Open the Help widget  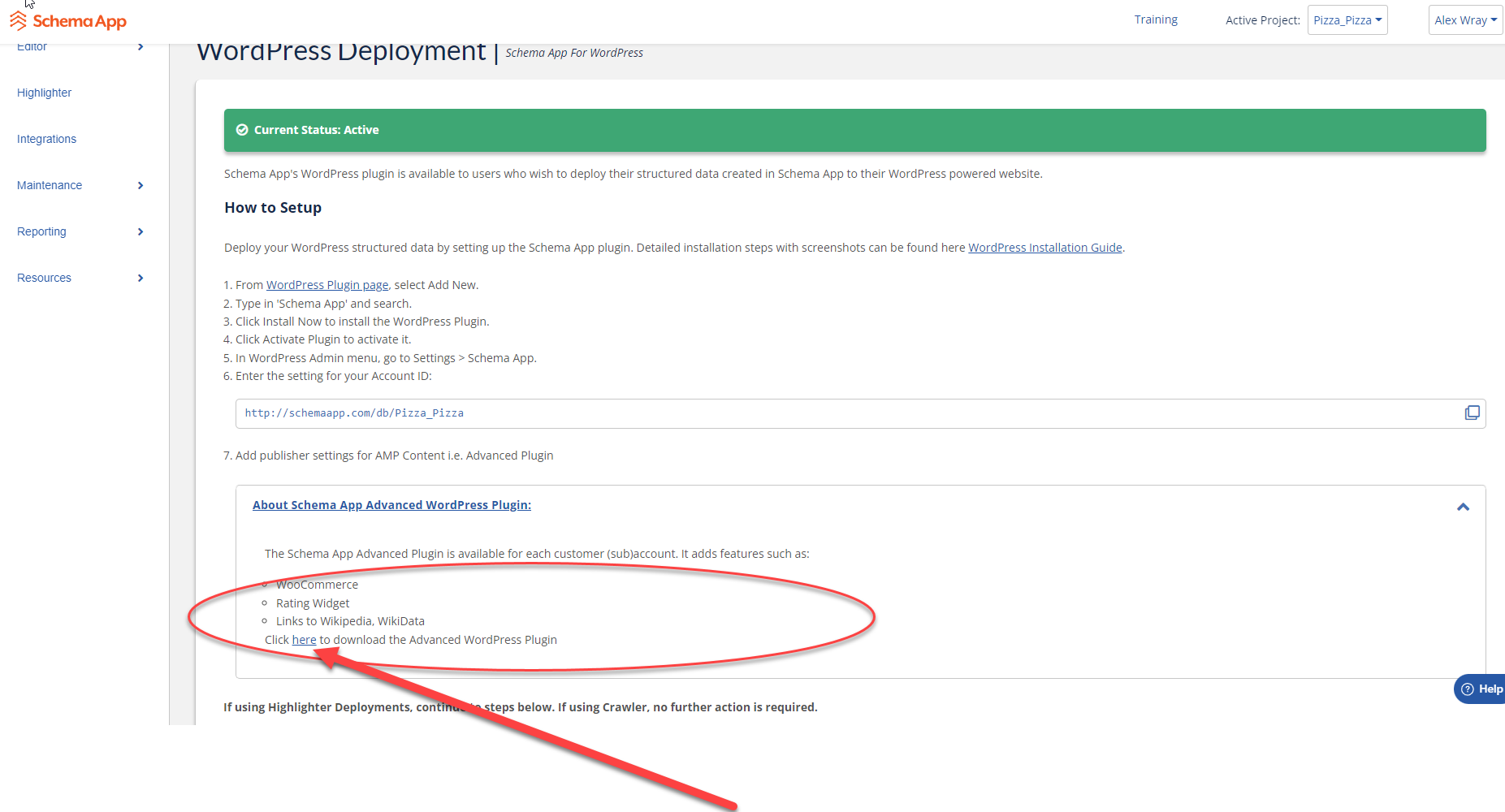pyautogui.click(x=1481, y=689)
